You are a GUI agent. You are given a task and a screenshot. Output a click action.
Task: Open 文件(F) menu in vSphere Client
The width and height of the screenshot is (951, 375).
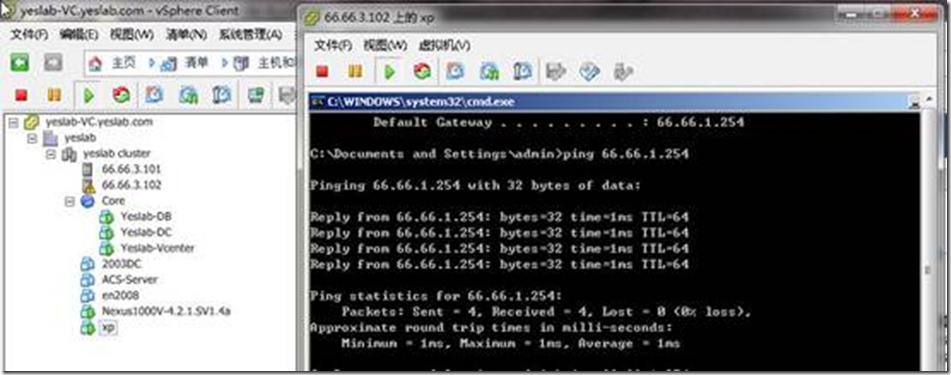tap(29, 35)
